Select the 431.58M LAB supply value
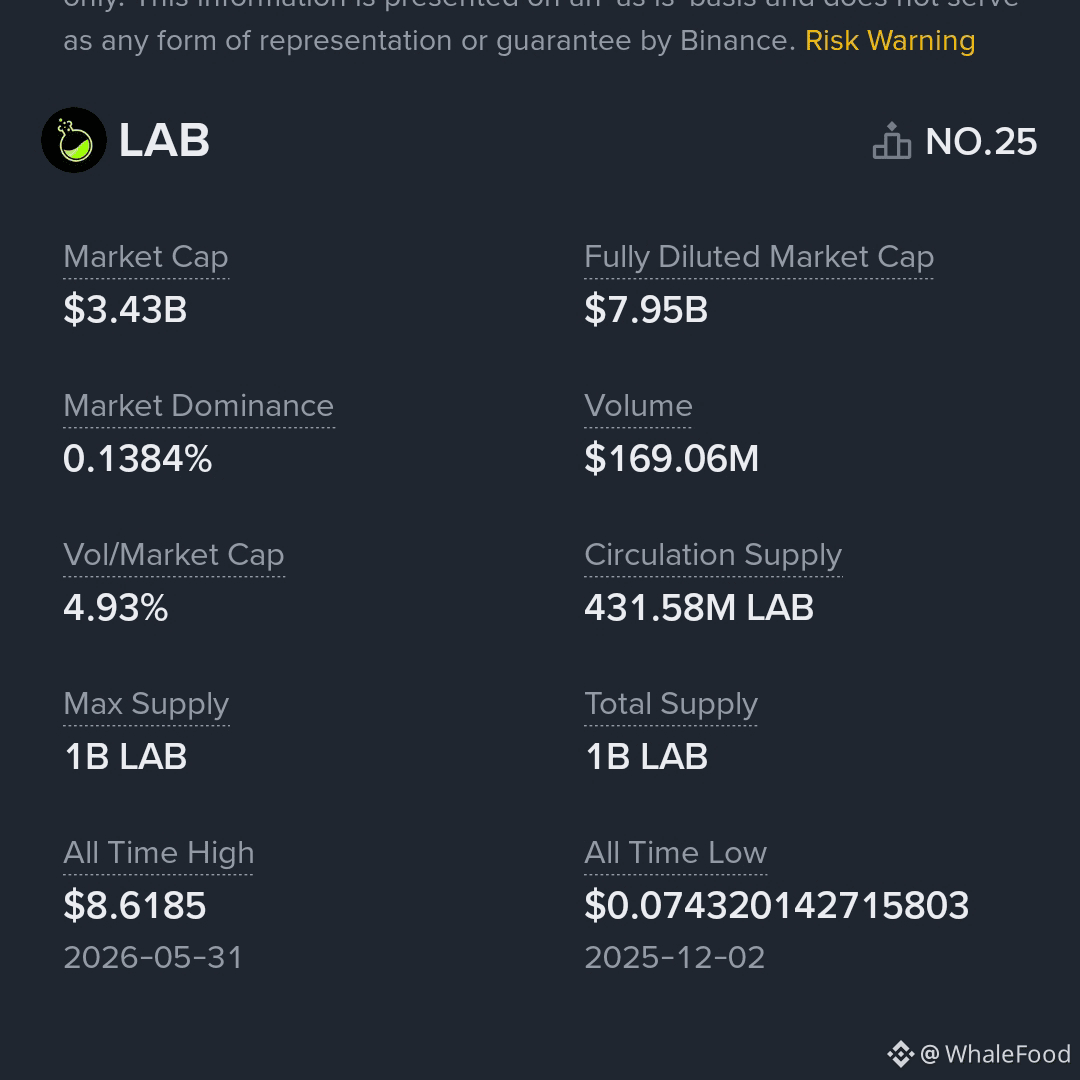 (698, 608)
